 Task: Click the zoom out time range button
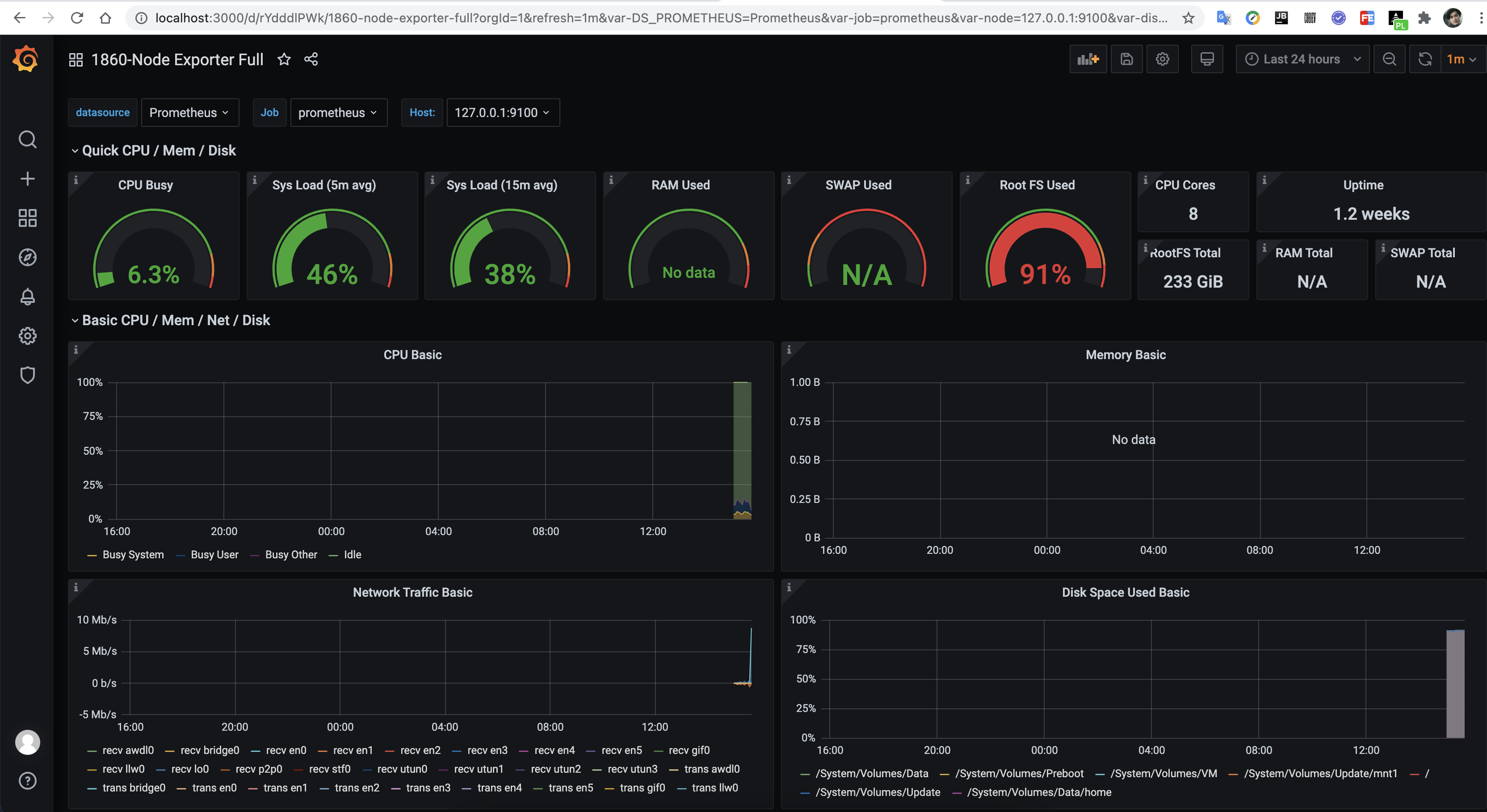pos(1389,59)
